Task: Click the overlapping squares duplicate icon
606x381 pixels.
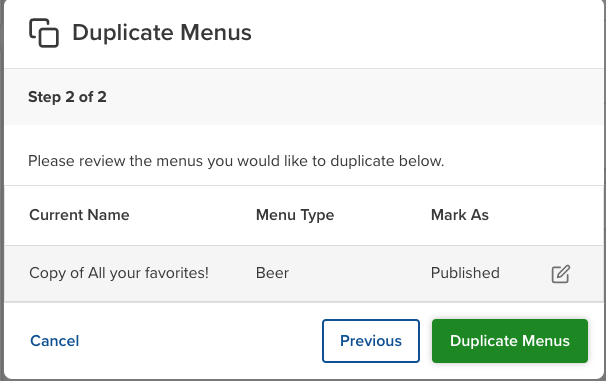Action: point(44,33)
